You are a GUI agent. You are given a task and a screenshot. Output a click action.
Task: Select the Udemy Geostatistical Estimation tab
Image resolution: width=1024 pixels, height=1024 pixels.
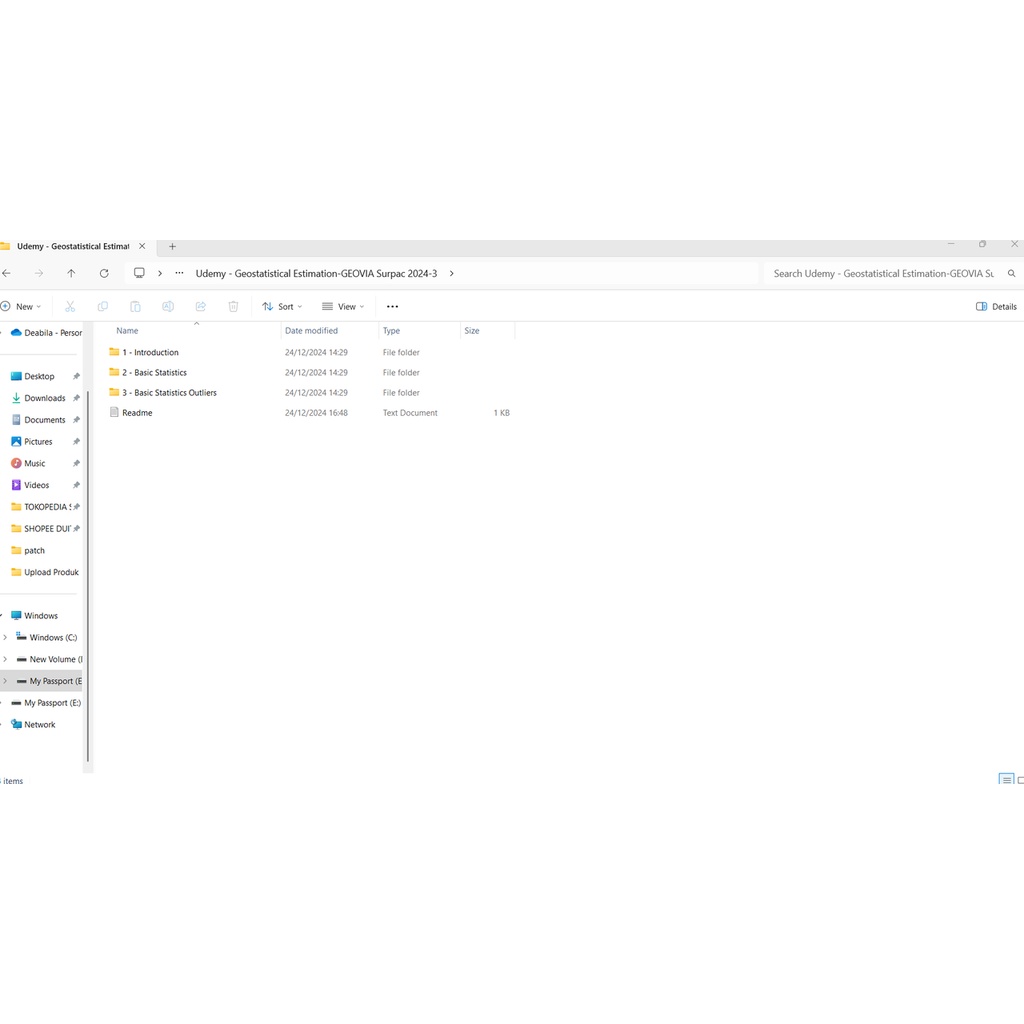[x=72, y=246]
